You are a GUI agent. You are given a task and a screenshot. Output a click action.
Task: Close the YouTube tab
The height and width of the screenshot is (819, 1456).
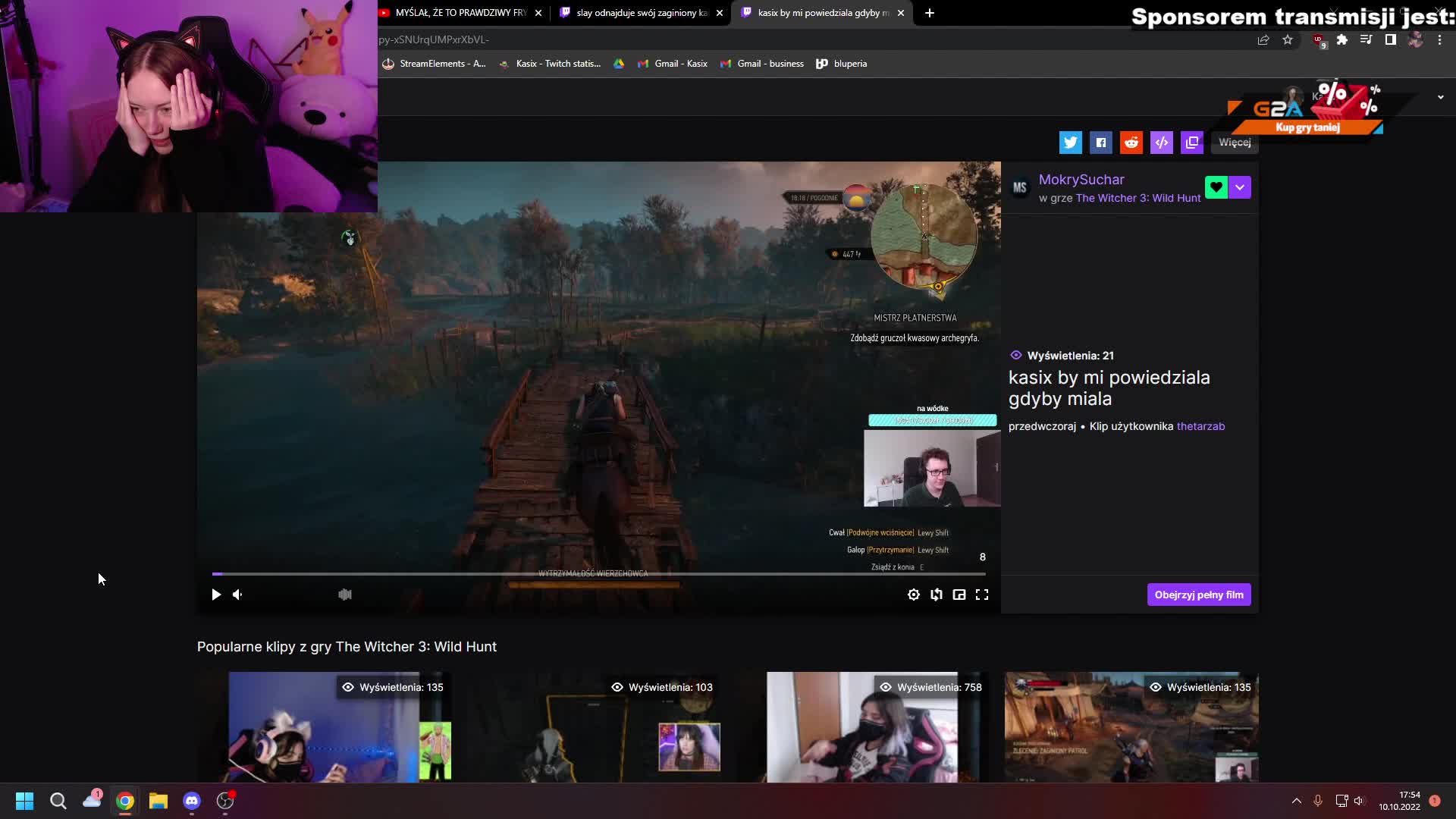click(538, 13)
